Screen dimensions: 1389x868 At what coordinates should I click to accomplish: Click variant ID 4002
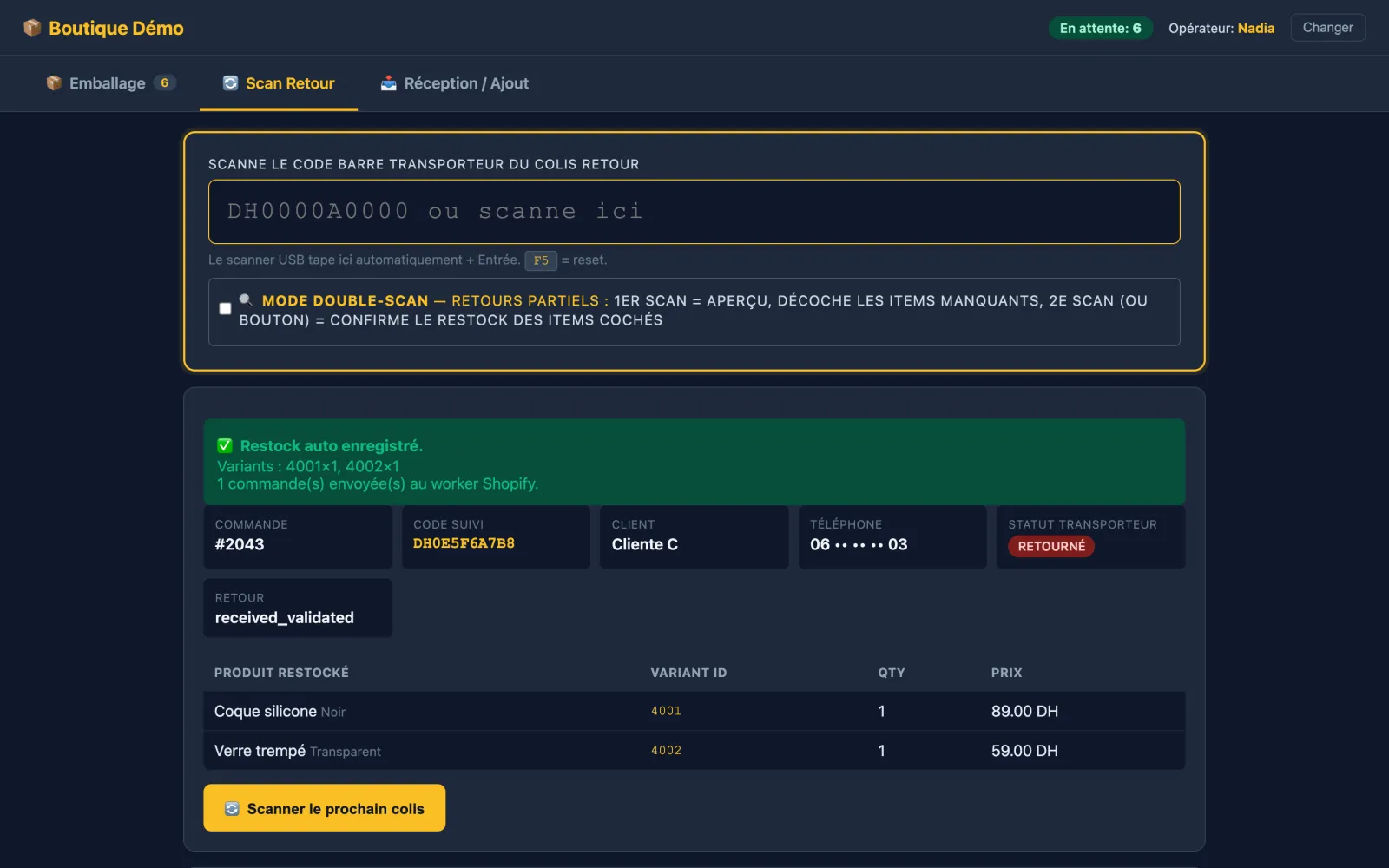666,751
